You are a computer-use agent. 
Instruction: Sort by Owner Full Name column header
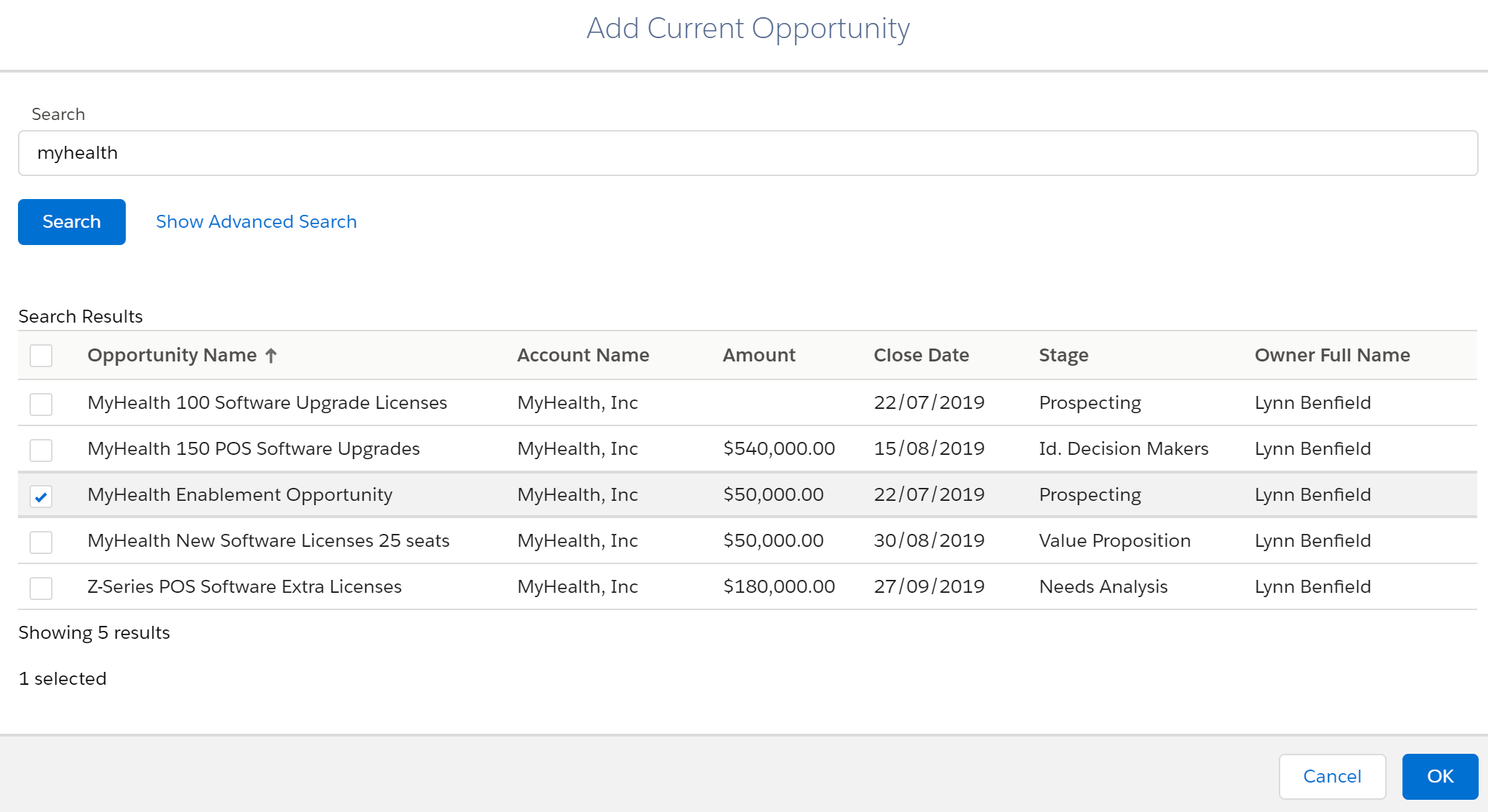click(1333, 355)
